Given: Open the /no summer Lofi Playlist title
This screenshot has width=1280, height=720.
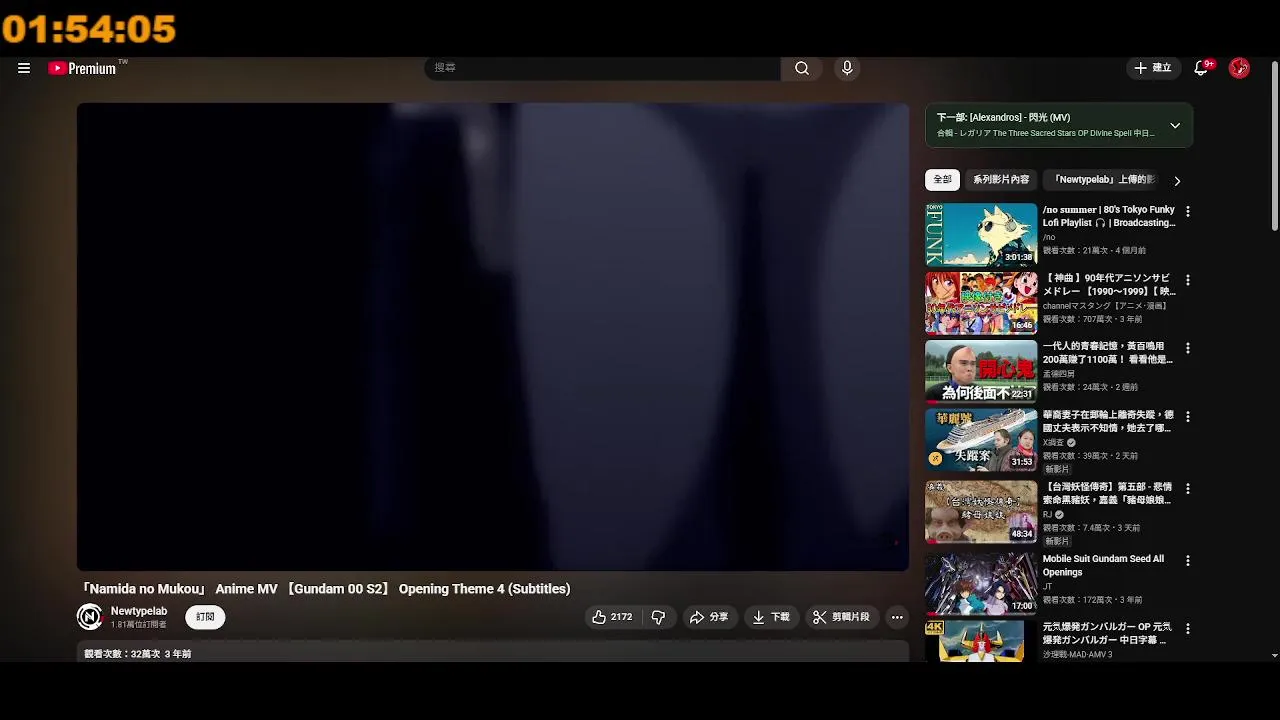Looking at the screenshot, I should pyautogui.click(x=1109, y=216).
